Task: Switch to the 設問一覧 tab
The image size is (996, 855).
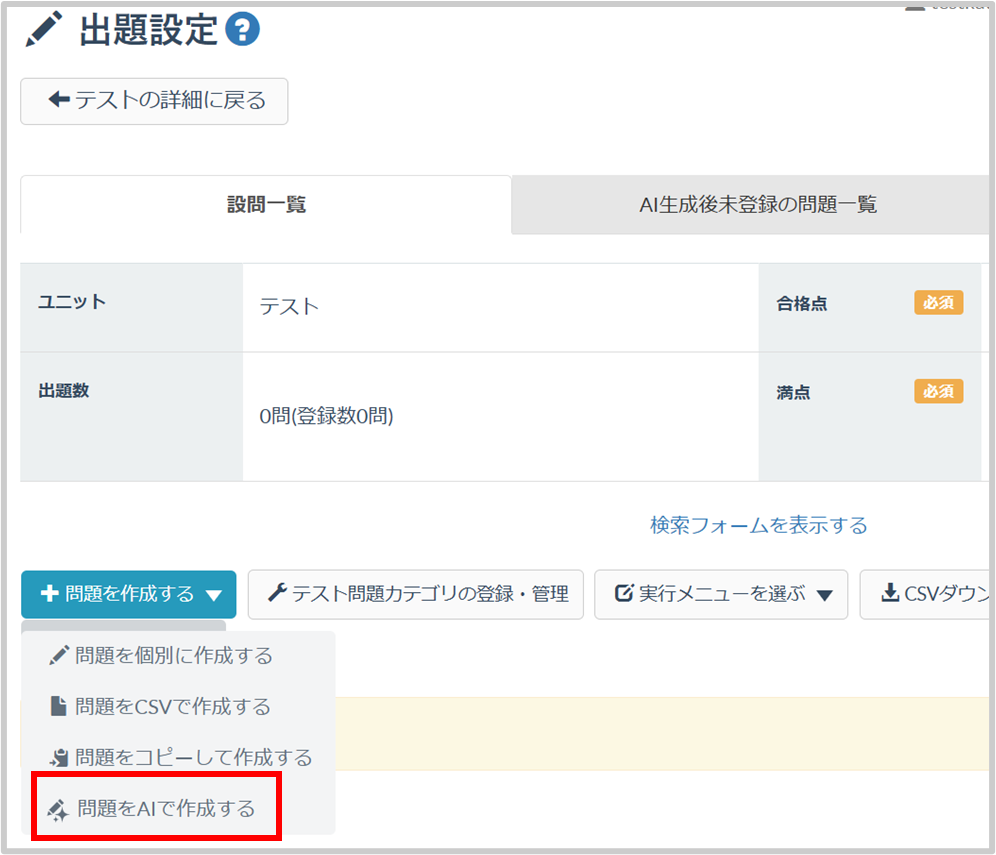Action: [x=266, y=205]
